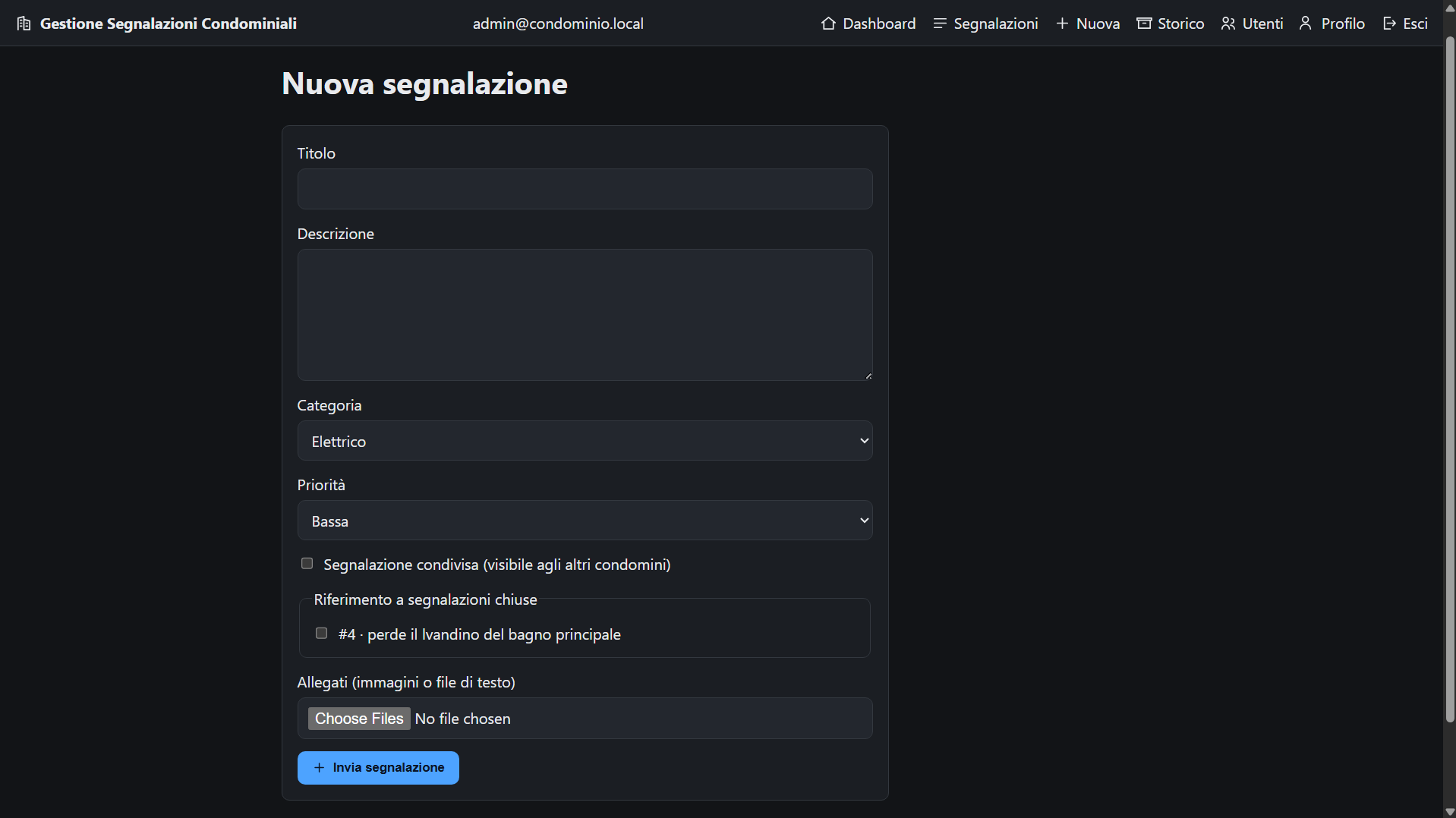Open Segnalazioni in the top menu

tap(985, 24)
